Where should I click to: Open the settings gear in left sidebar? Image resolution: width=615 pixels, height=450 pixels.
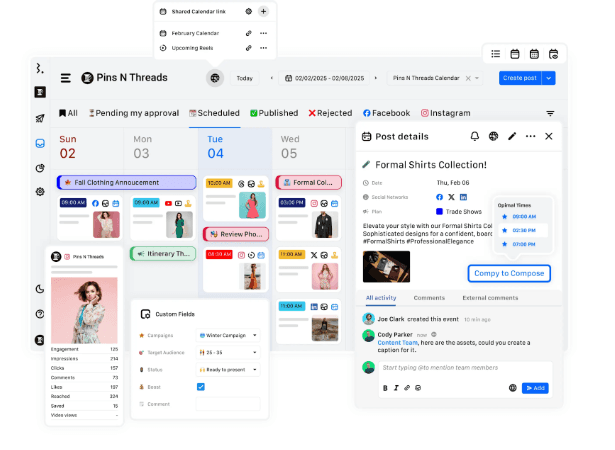(40, 191)
